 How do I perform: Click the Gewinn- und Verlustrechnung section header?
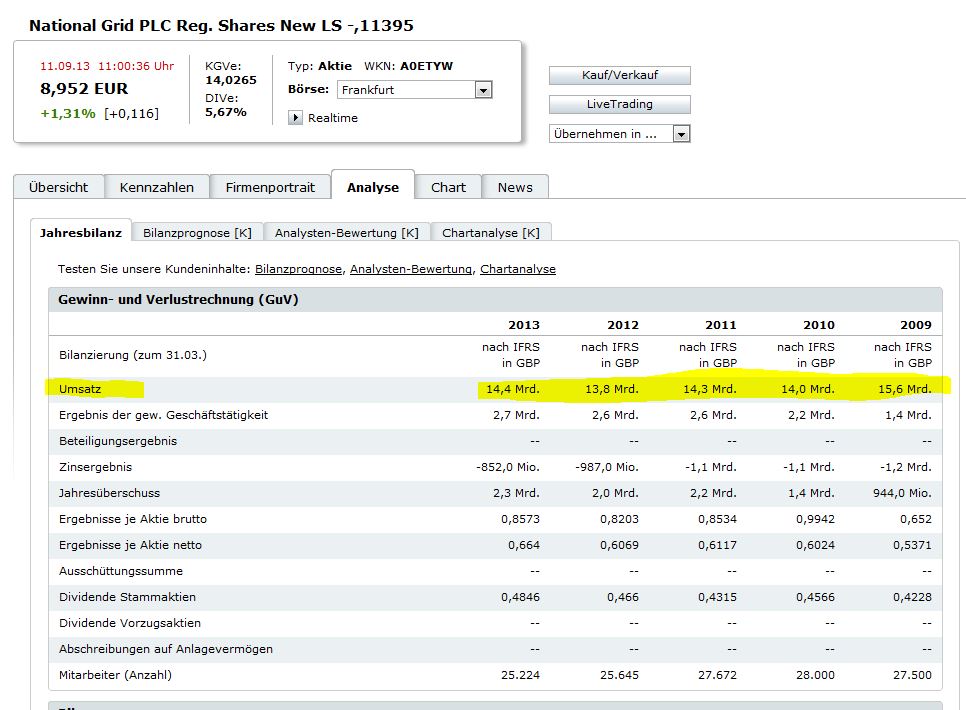[178, 300]
